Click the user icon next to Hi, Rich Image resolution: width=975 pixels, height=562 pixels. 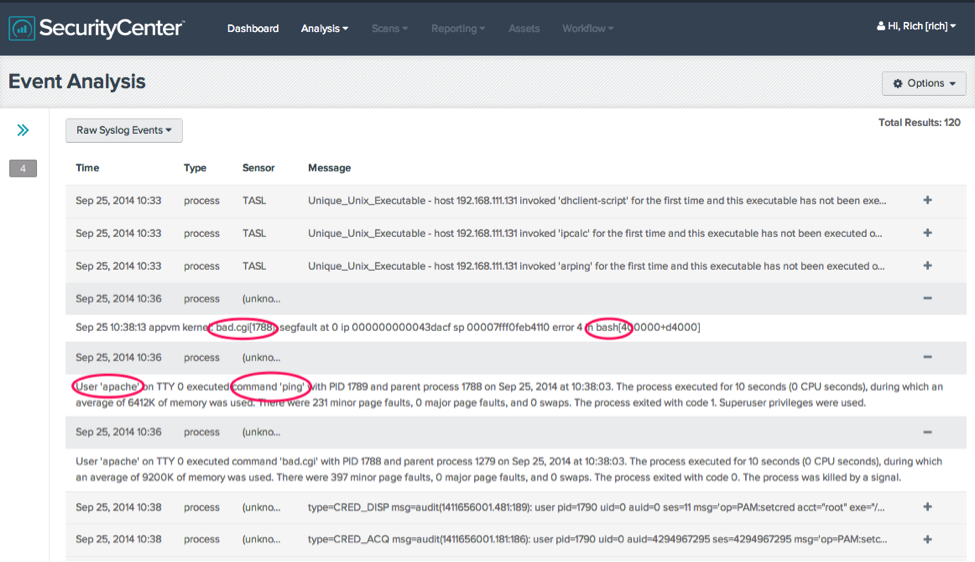point(881,26)
